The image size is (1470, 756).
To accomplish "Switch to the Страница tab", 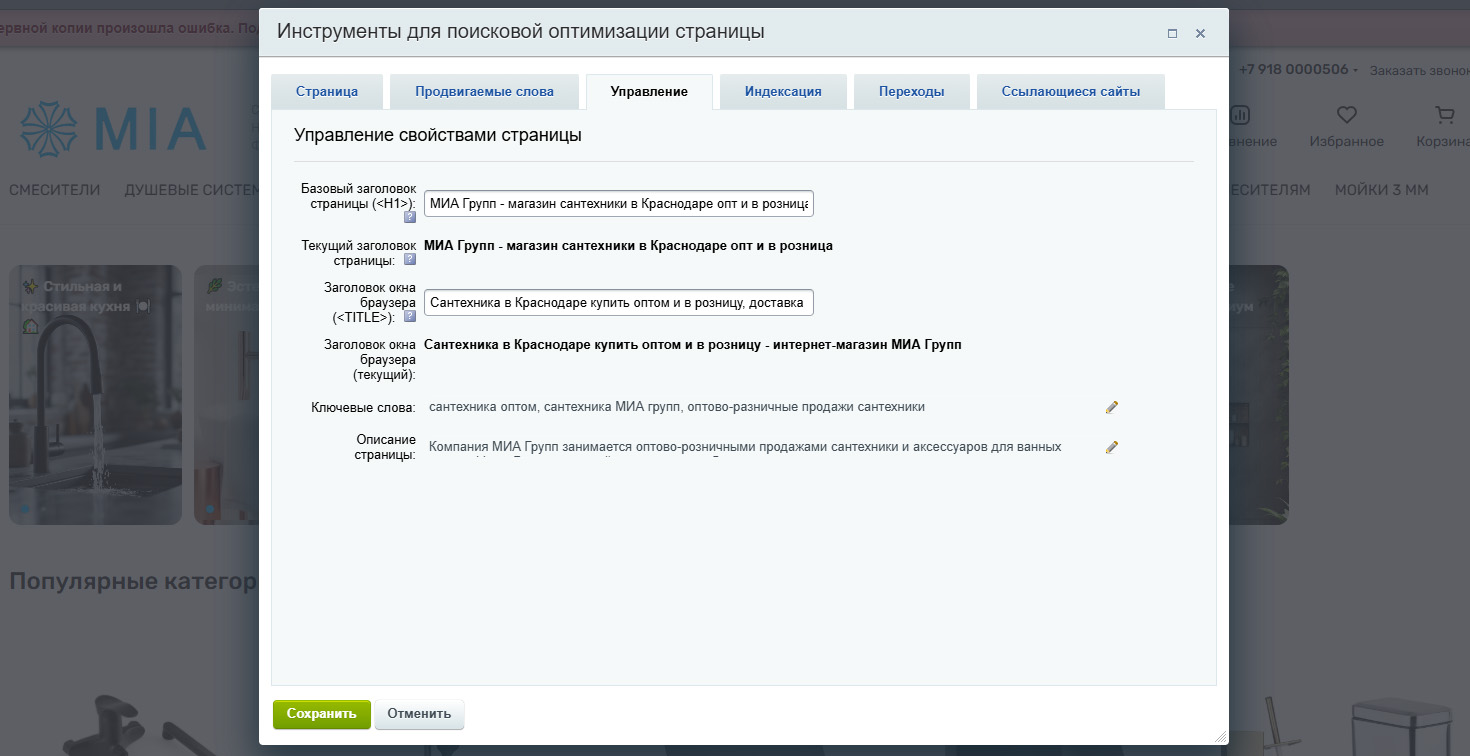I will pyautogui.click(x=327, y=91).
